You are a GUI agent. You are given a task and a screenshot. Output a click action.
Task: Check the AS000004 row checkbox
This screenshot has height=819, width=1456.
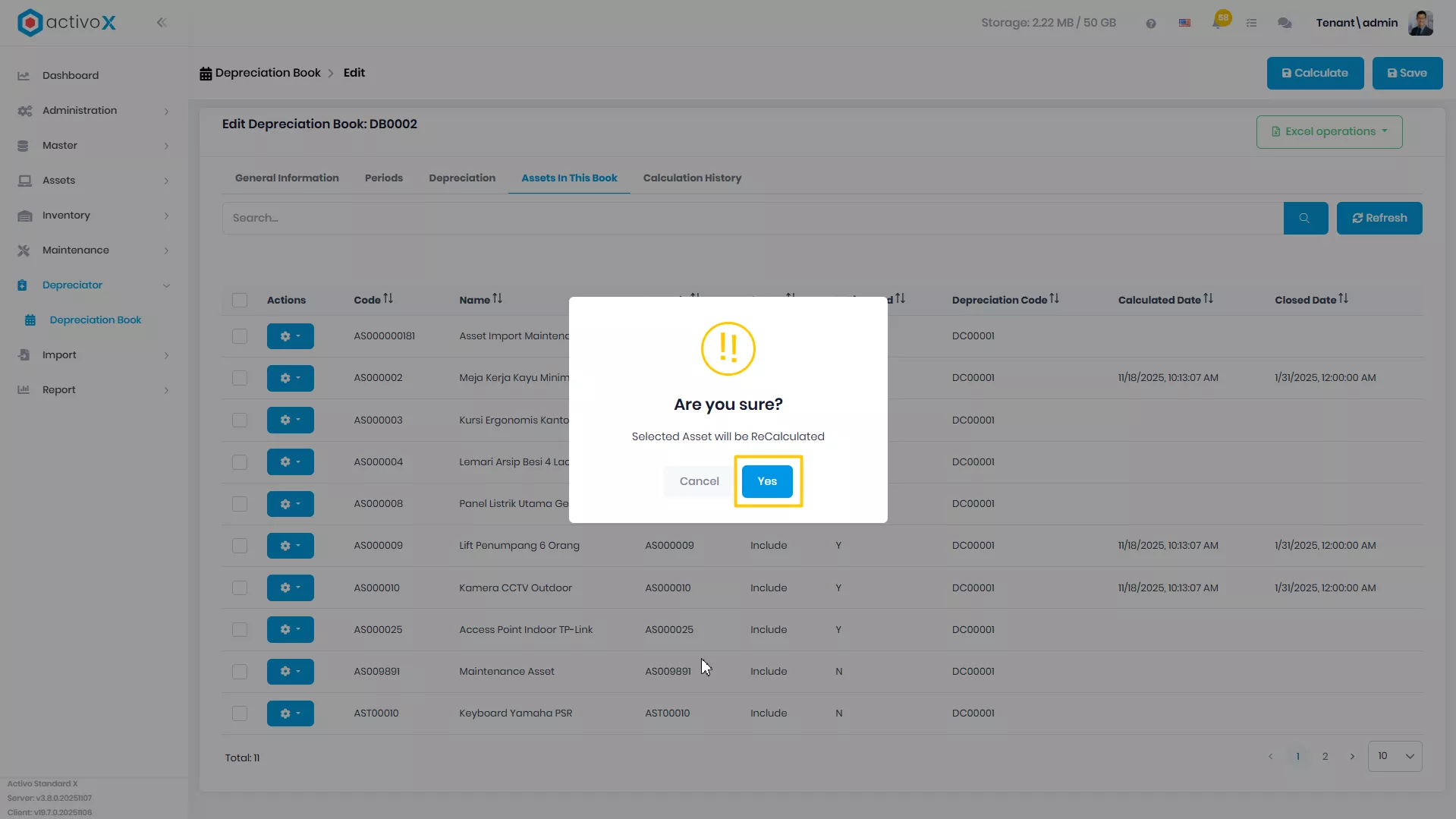(240, 461)
